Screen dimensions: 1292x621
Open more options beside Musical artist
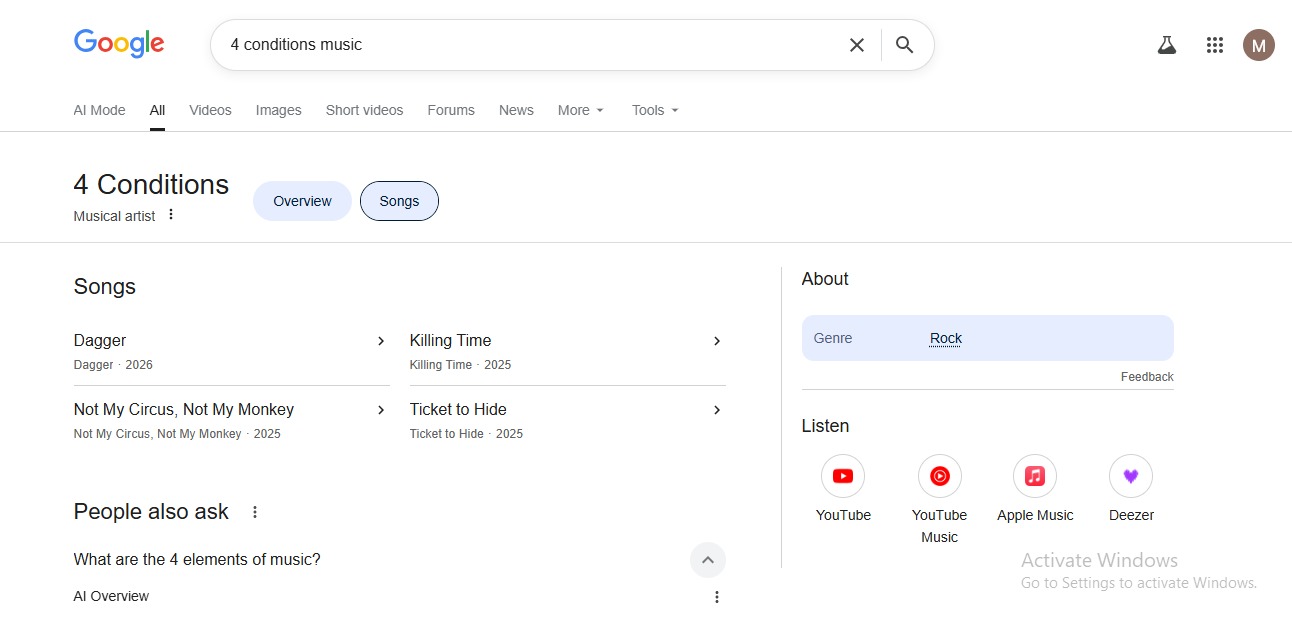click(171, 214)
